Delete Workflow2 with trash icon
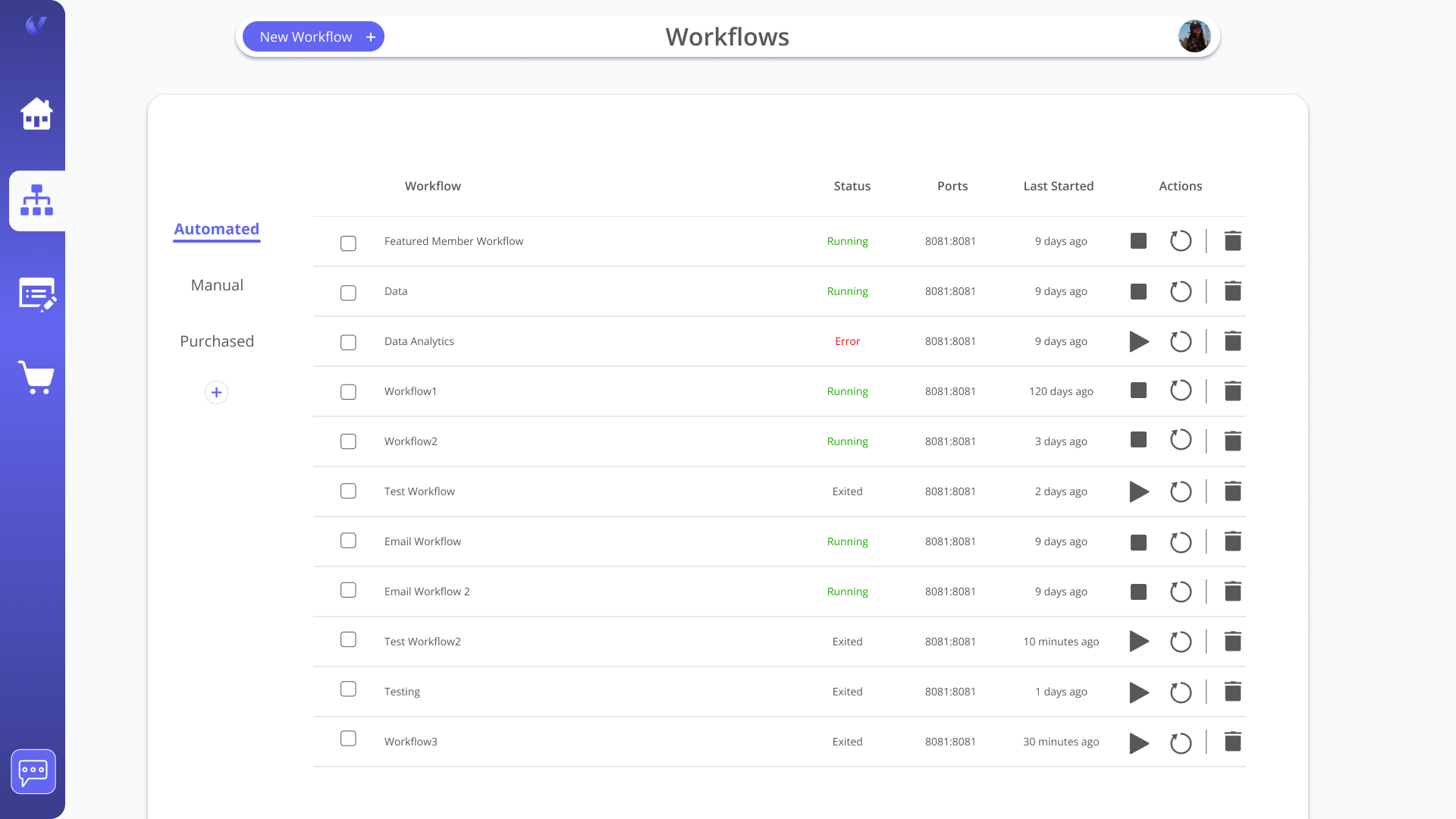Image resolution: width=1456 pixels, height=819 pixels. click(1233, 441)
